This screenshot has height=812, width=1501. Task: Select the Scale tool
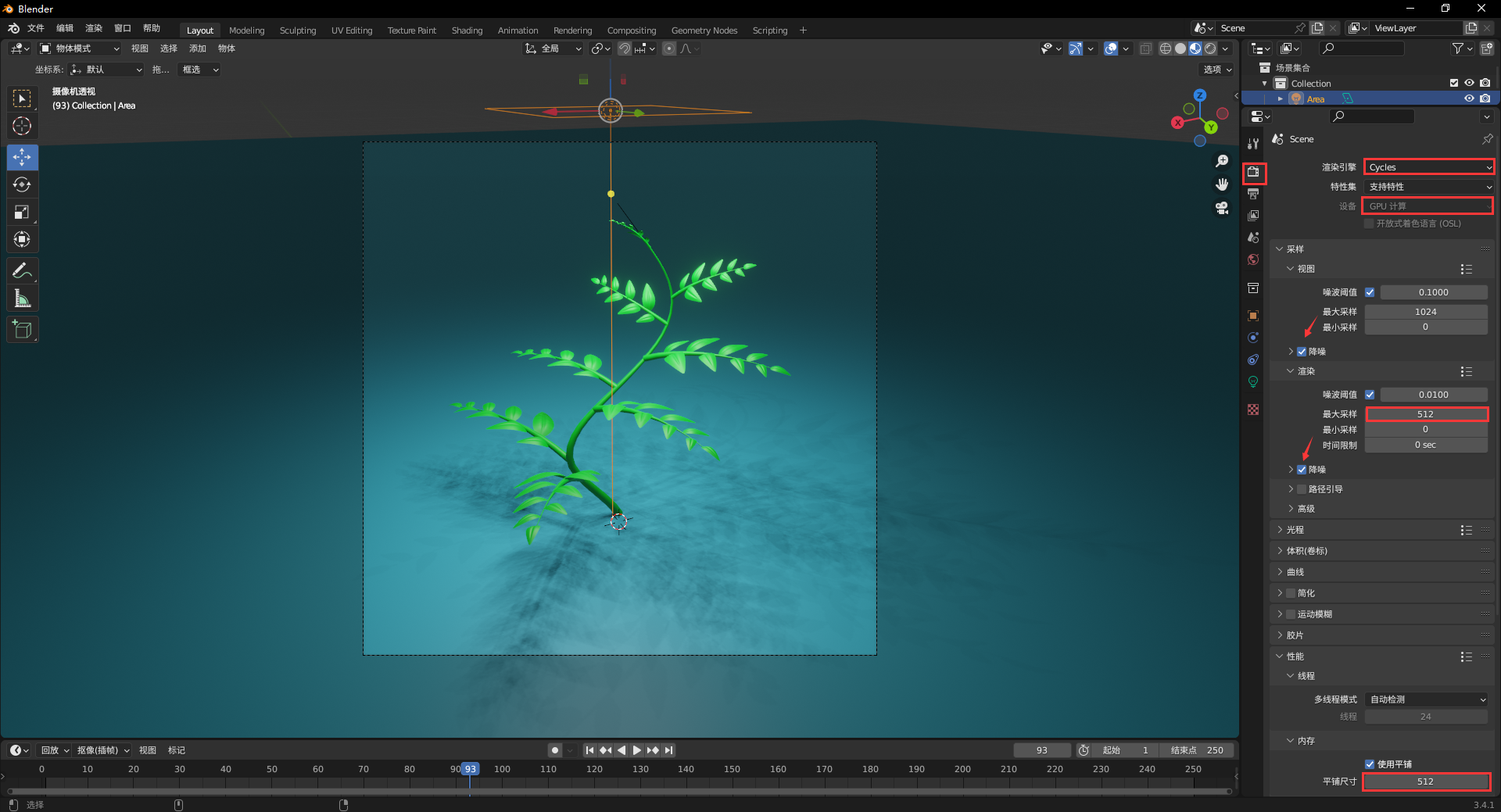tap(22, 212)
